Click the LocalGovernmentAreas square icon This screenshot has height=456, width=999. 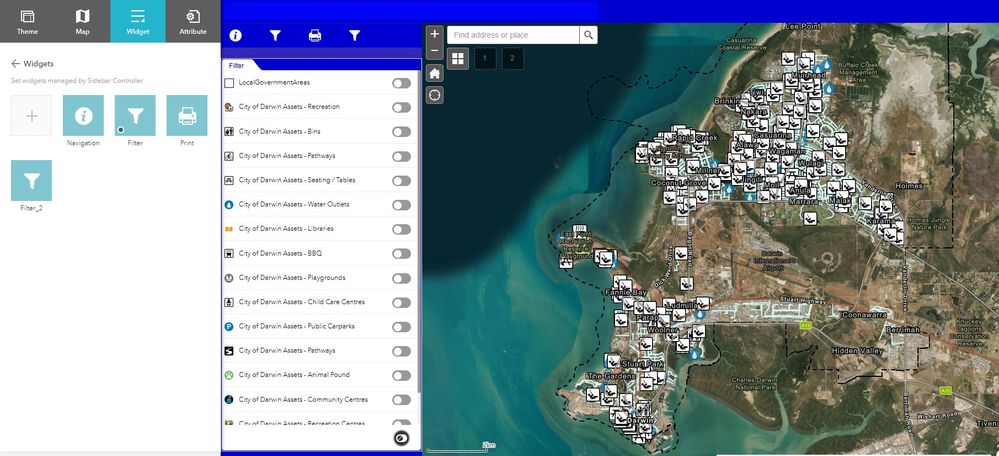click(229, 83)
